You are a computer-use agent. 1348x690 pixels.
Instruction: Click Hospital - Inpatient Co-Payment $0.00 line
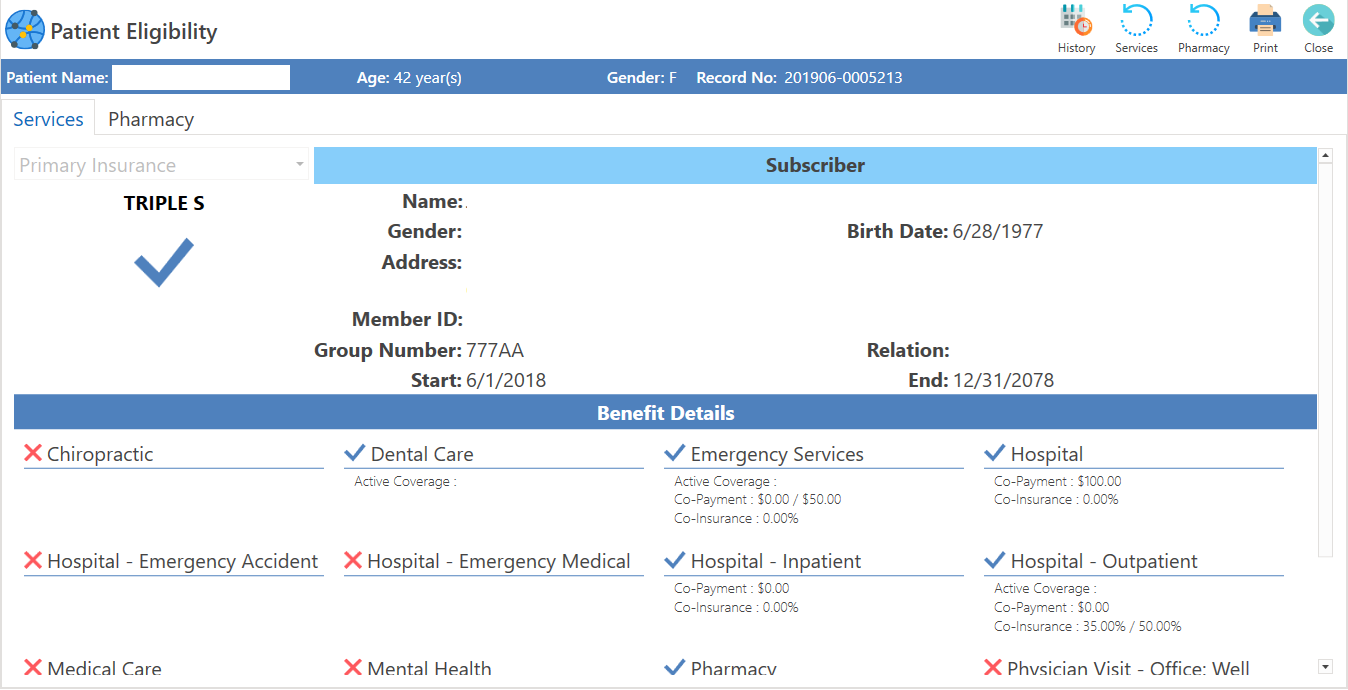[x=732, y=588]
